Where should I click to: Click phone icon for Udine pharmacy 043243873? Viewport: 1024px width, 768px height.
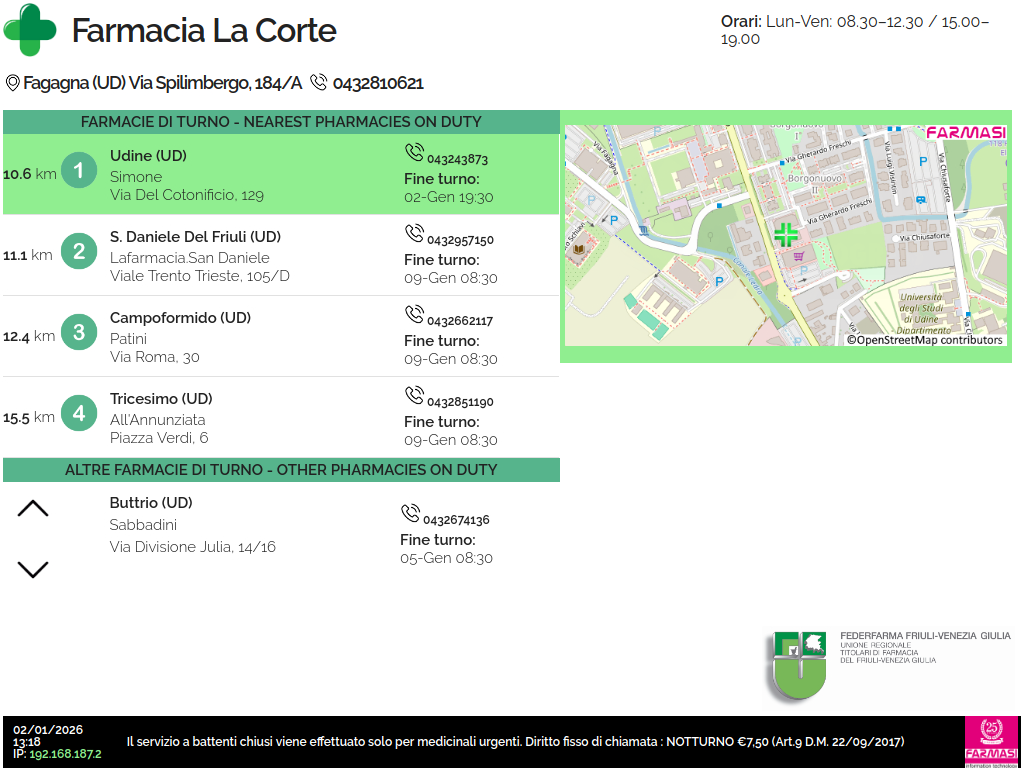[414, 153]
